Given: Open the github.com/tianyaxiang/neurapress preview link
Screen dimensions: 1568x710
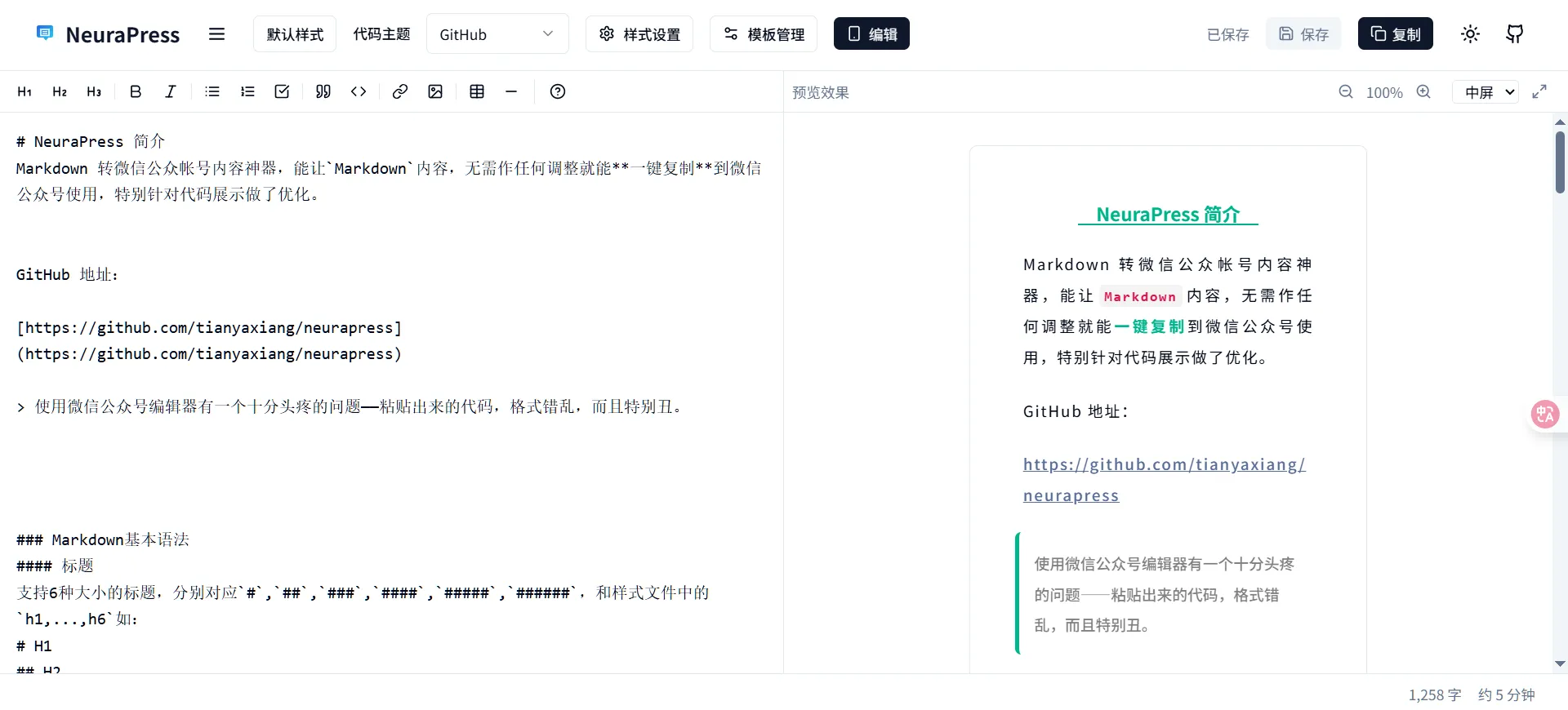Looking at the screenshot, I should [x=1164, y=464].
